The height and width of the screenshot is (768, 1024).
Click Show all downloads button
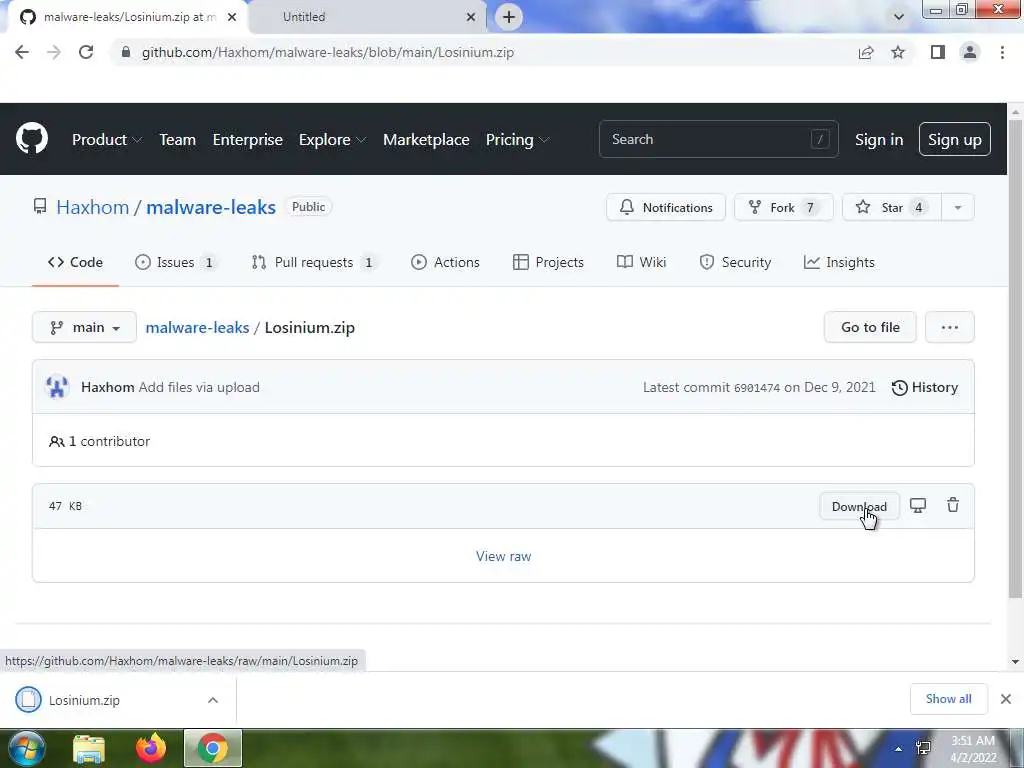948,699
